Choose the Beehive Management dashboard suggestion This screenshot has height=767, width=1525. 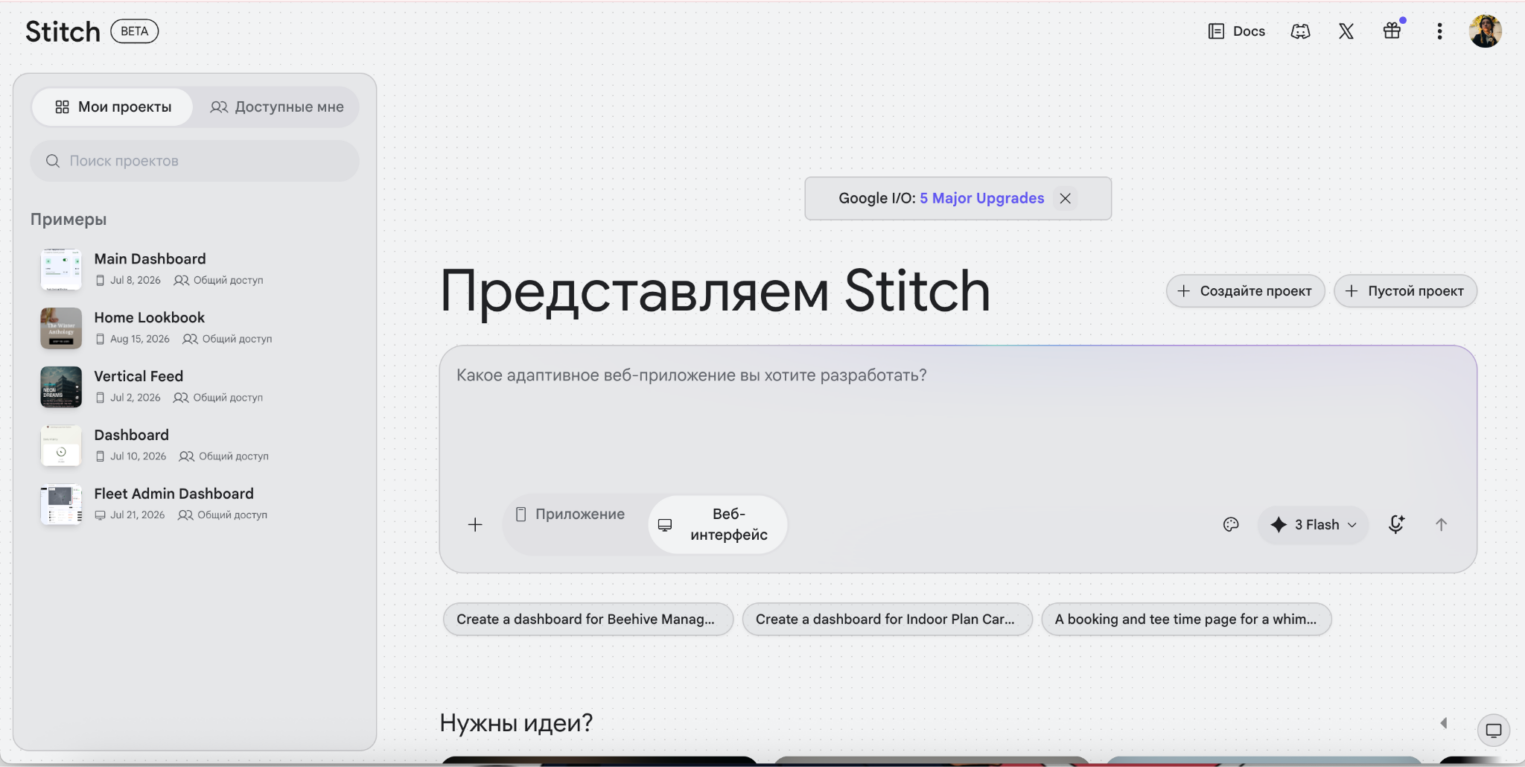coord(588,619)
